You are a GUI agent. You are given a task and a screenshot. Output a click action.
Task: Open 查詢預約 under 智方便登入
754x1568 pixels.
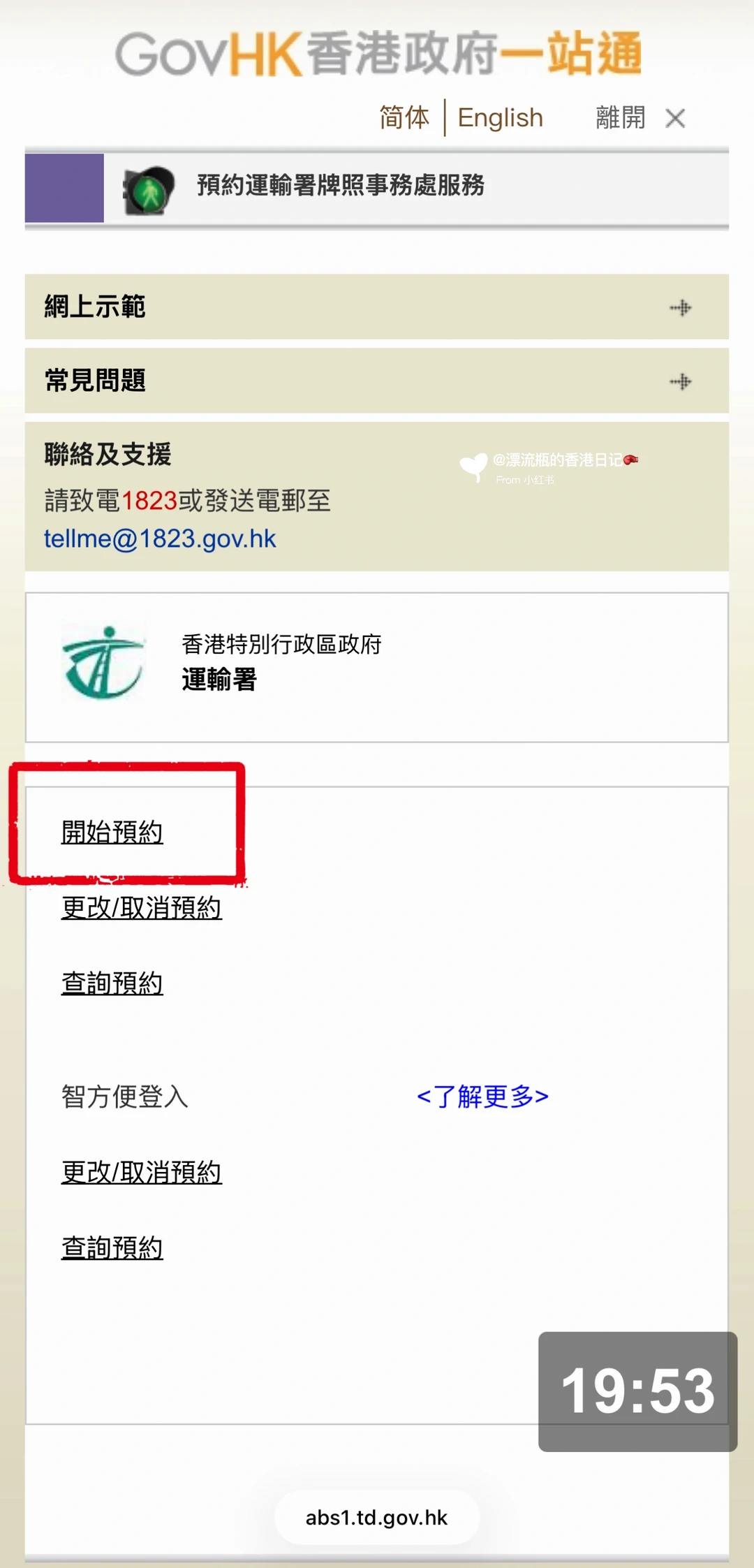point(112,1247)
